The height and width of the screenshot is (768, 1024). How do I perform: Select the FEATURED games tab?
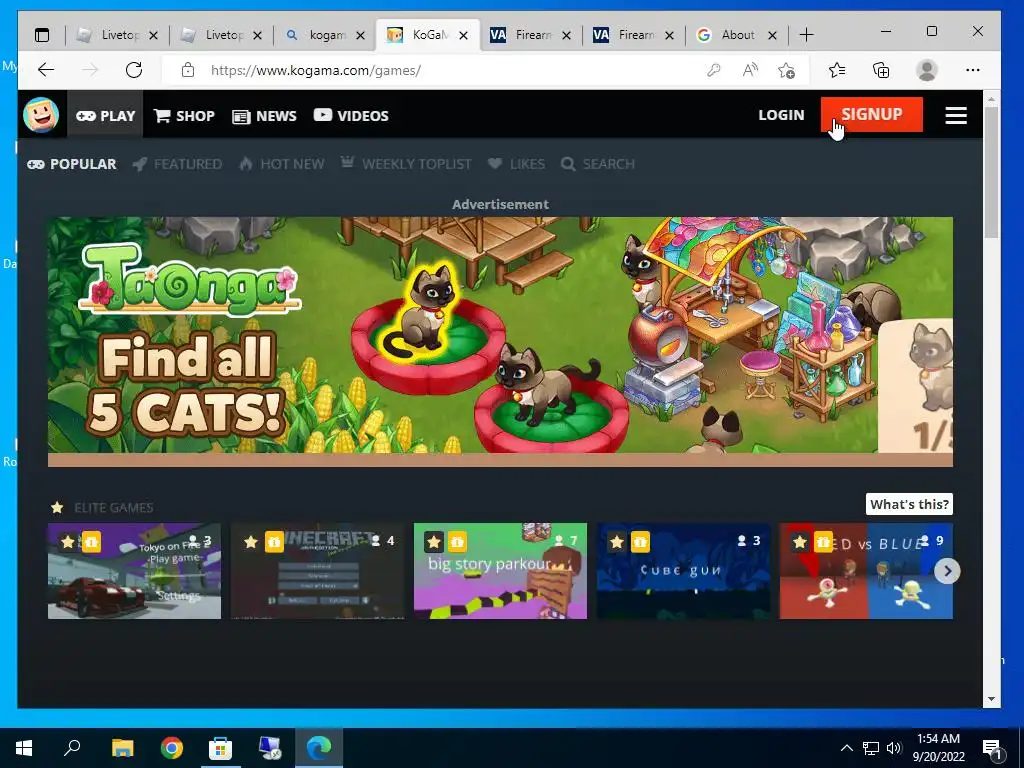177,164
